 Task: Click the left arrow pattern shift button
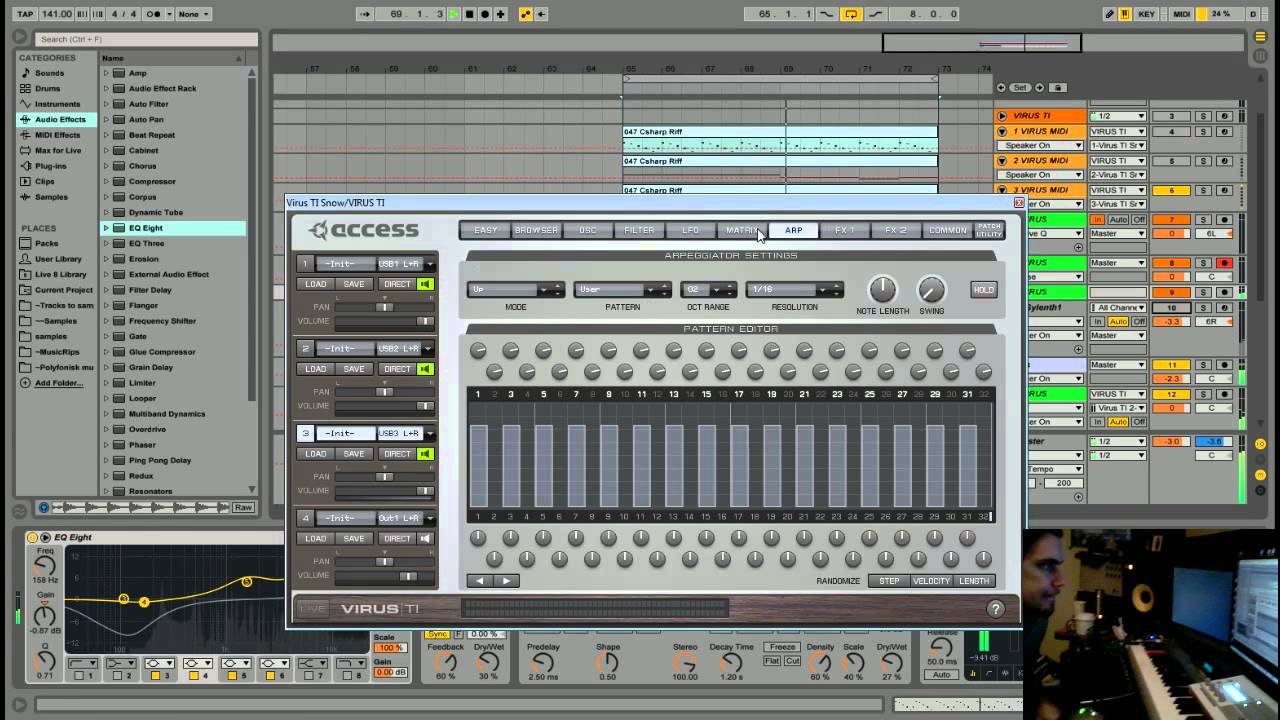(x=481, y=581)
